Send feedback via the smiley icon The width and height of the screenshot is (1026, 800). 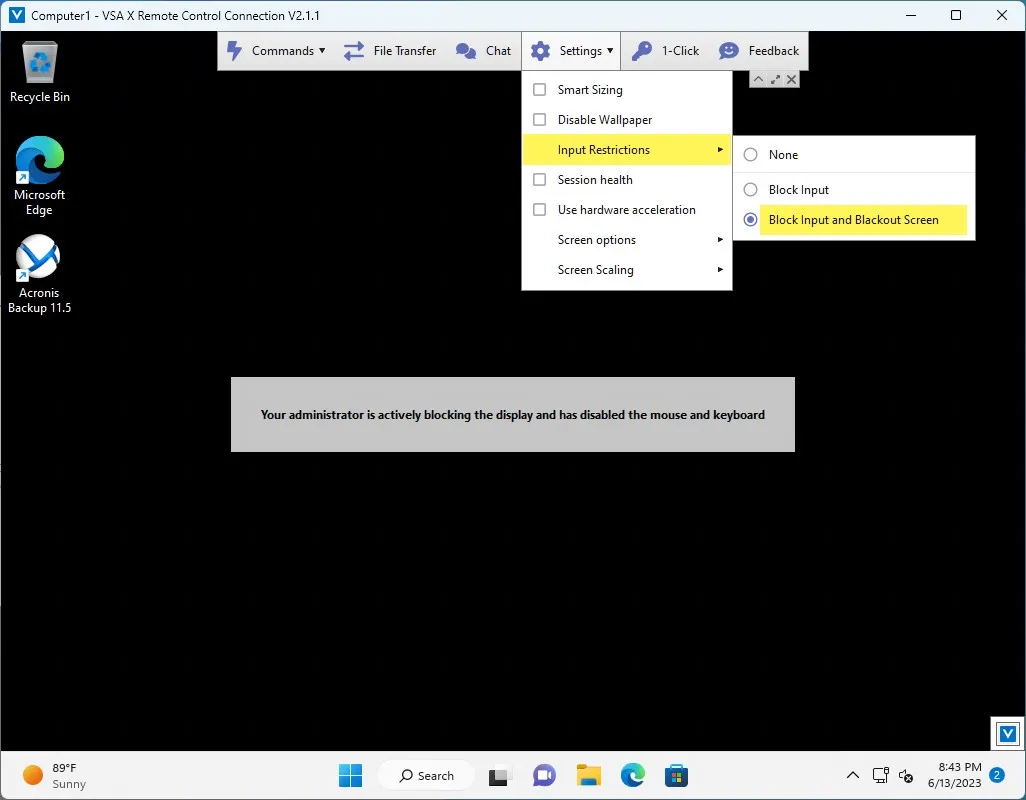pos(730,51)
